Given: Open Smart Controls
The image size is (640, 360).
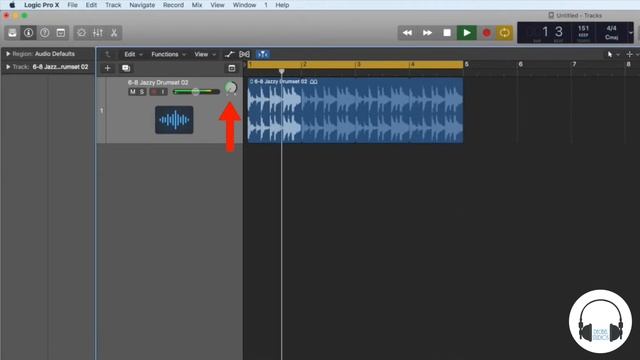Looking at the screenshot, I should (x=82, y=33).
